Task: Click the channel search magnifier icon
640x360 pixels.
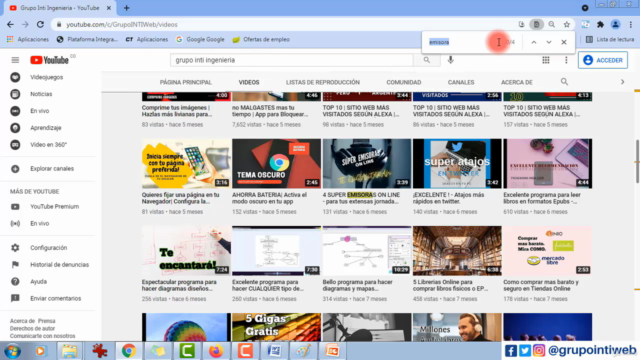Action: point(564,82)
